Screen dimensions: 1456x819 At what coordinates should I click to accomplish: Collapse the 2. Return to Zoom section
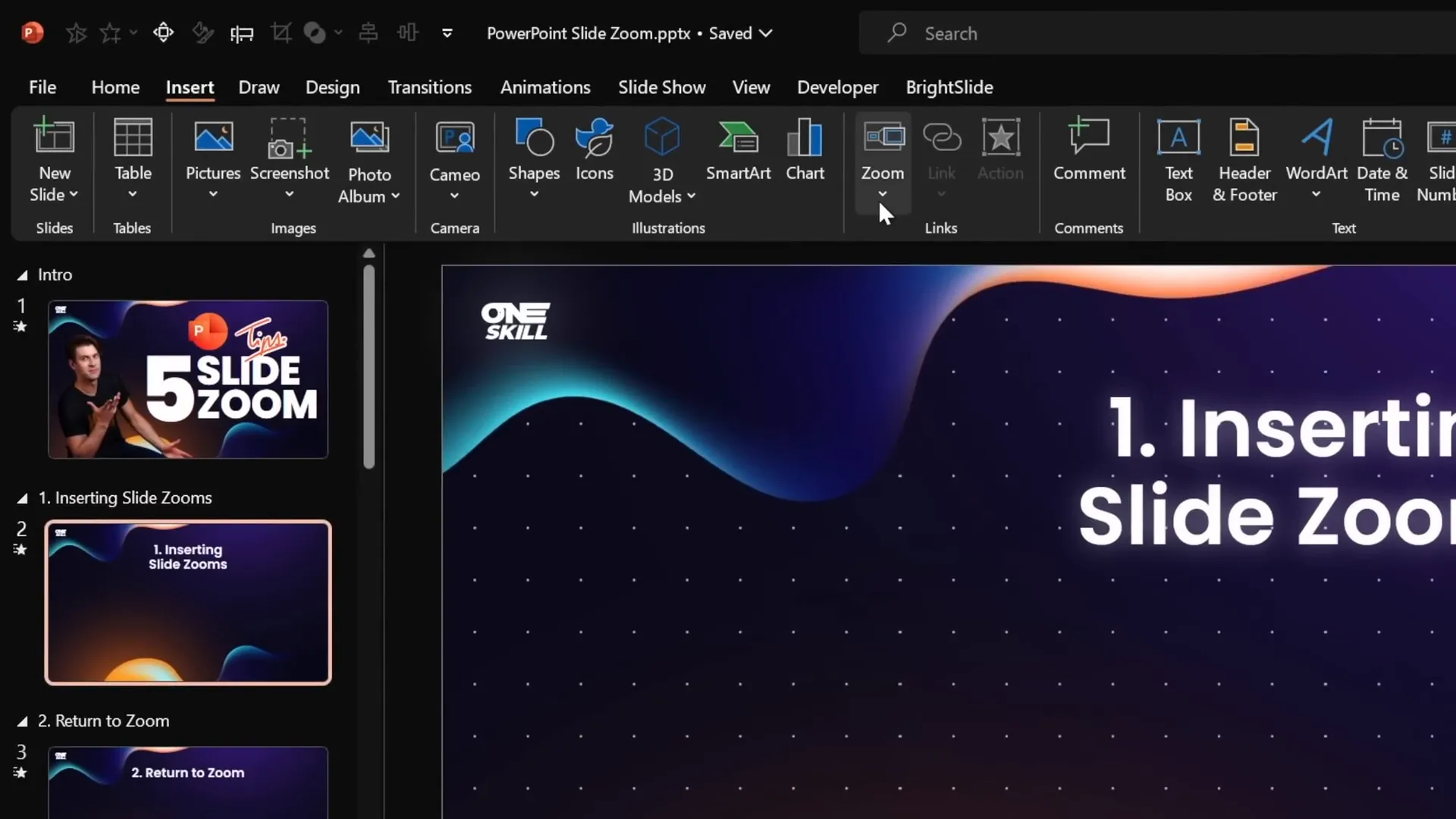click(x=22, y=721)
